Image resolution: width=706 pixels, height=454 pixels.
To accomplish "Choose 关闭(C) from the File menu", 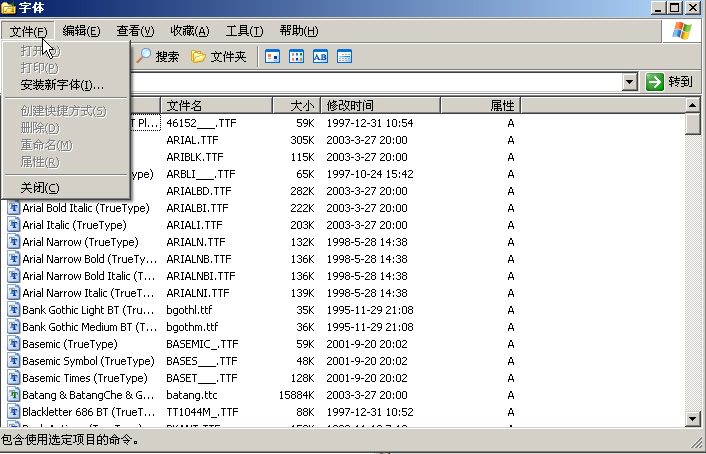I will coord(66,187).
